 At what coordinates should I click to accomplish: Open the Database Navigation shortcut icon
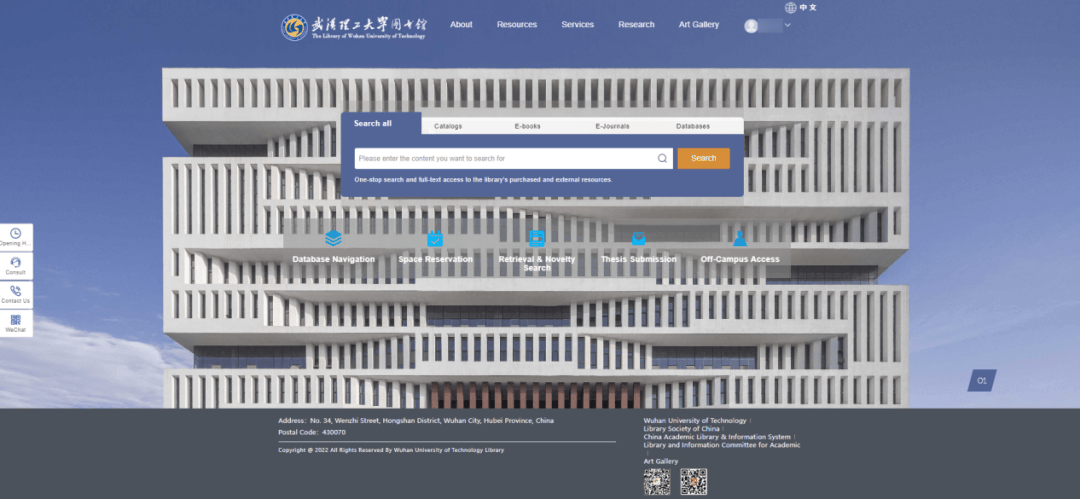tap(333, 238)
